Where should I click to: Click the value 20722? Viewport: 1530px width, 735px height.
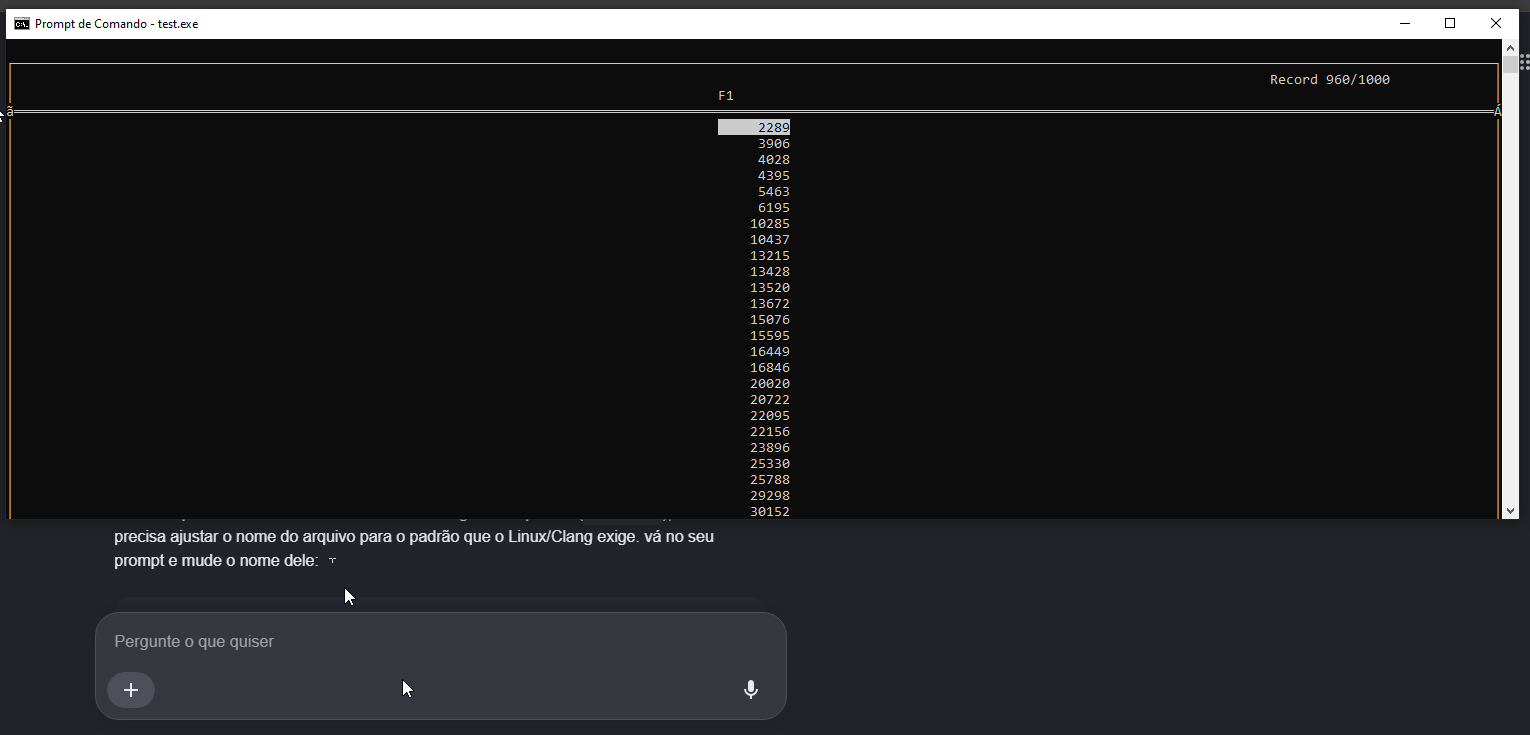[770, 400]
